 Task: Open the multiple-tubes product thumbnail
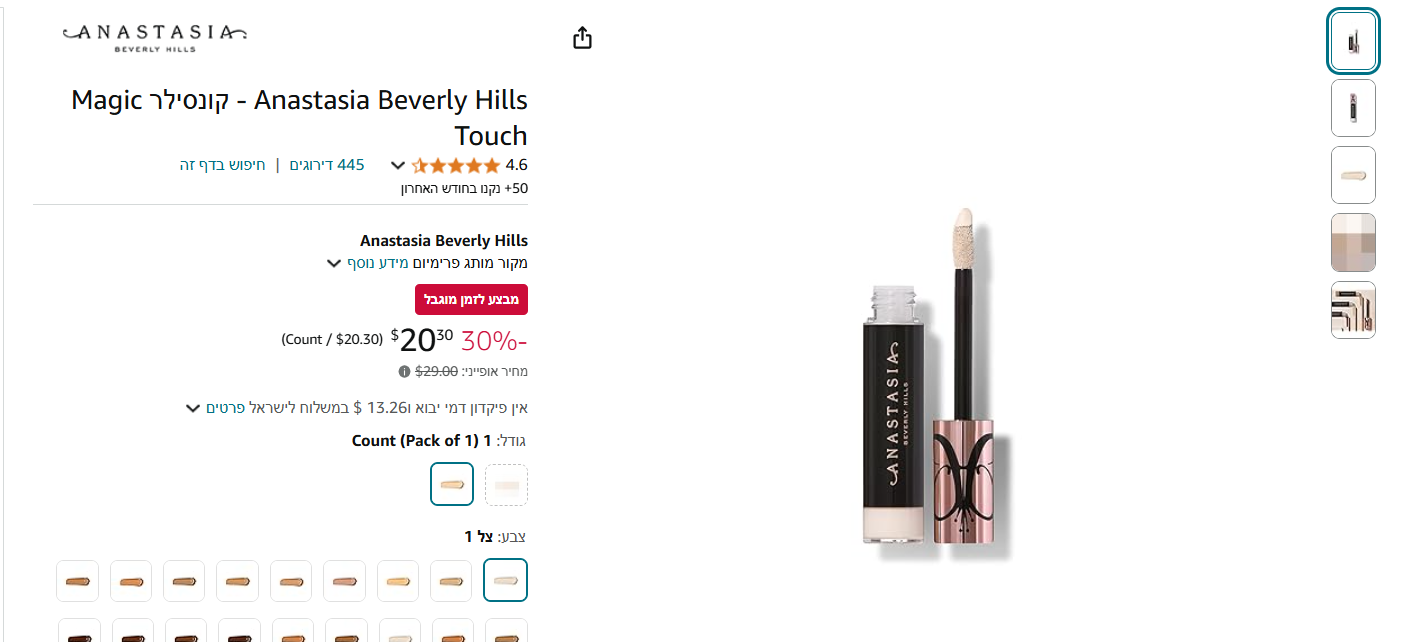(x=1353, y=309)
